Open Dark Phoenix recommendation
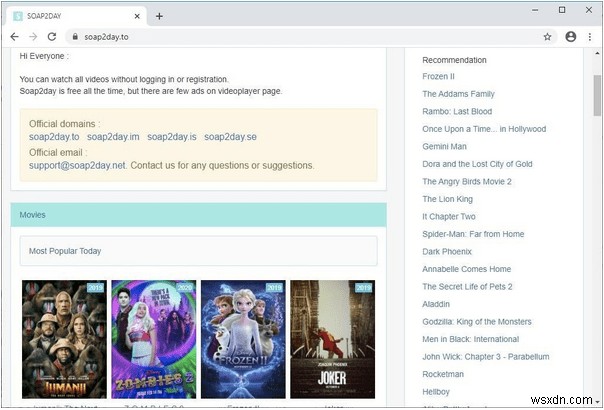This screenshot has width=604, height=410. [x=447, y=252]
